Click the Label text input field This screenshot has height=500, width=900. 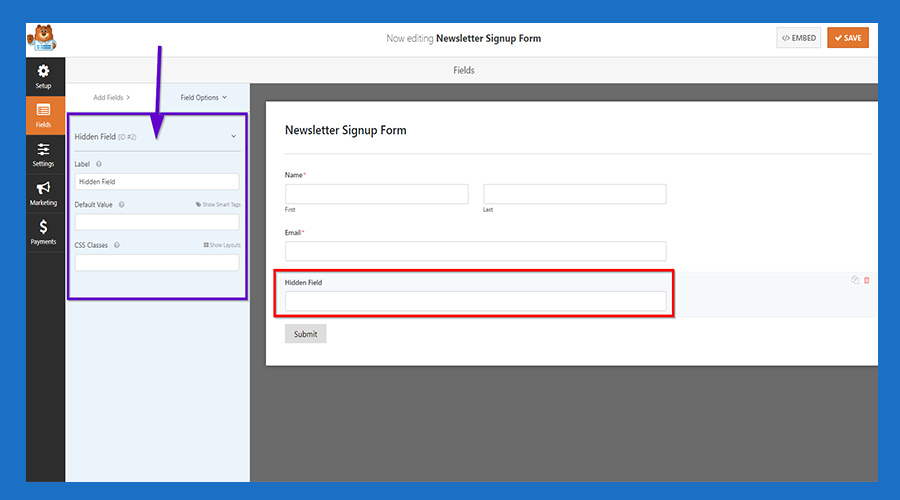[157, 182]
